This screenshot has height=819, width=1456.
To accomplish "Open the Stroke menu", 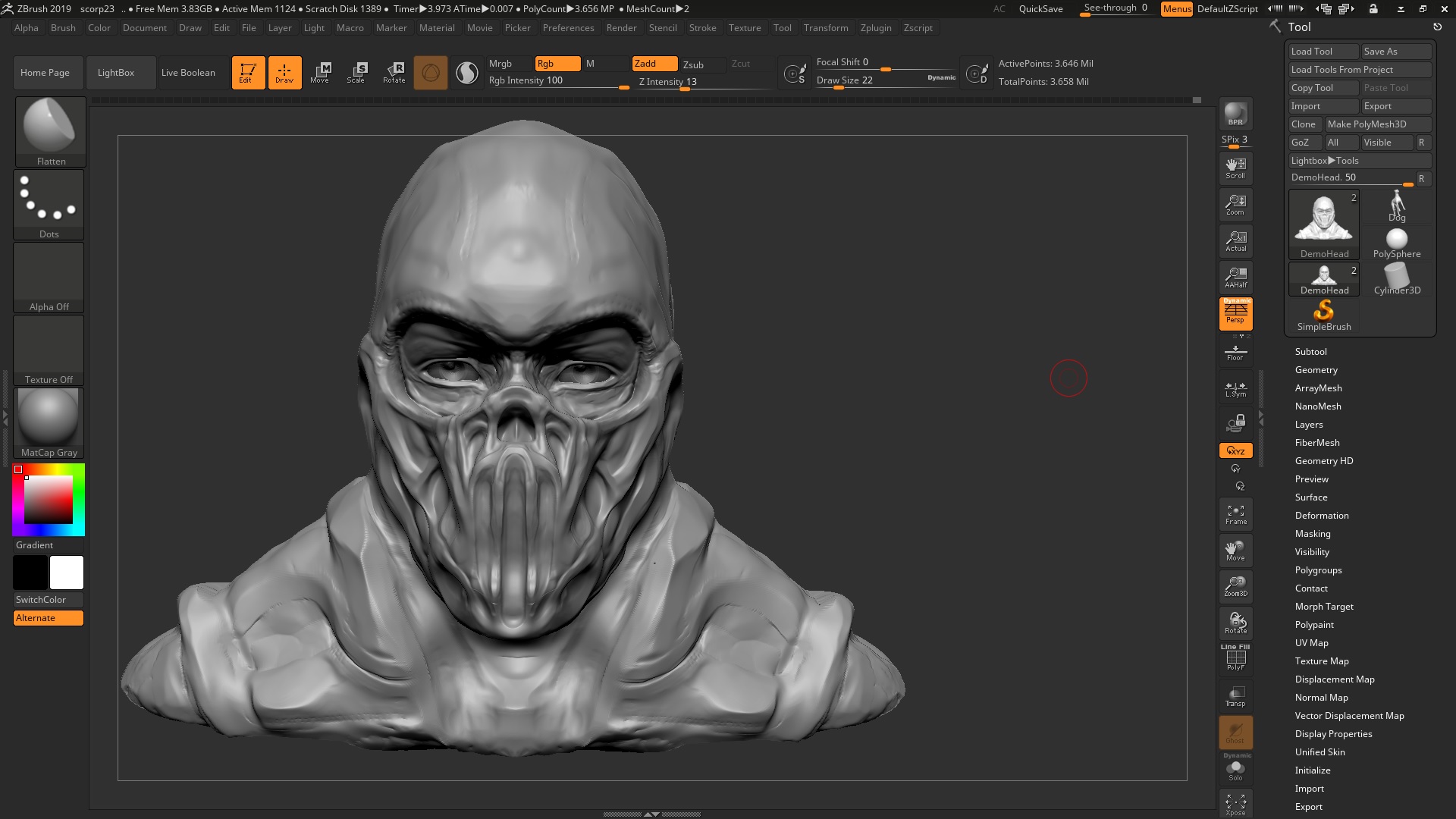I will tap(702, 28).
